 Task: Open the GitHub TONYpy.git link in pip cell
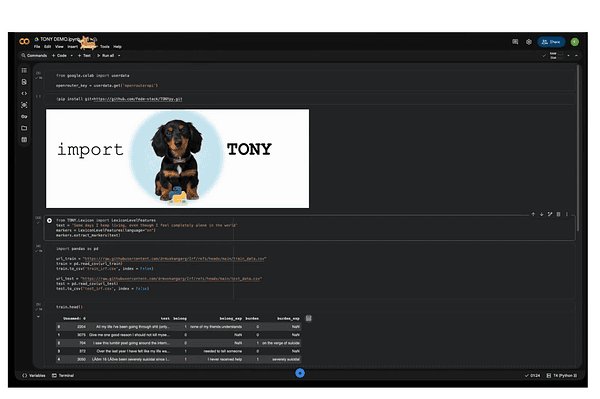(138, 99)
